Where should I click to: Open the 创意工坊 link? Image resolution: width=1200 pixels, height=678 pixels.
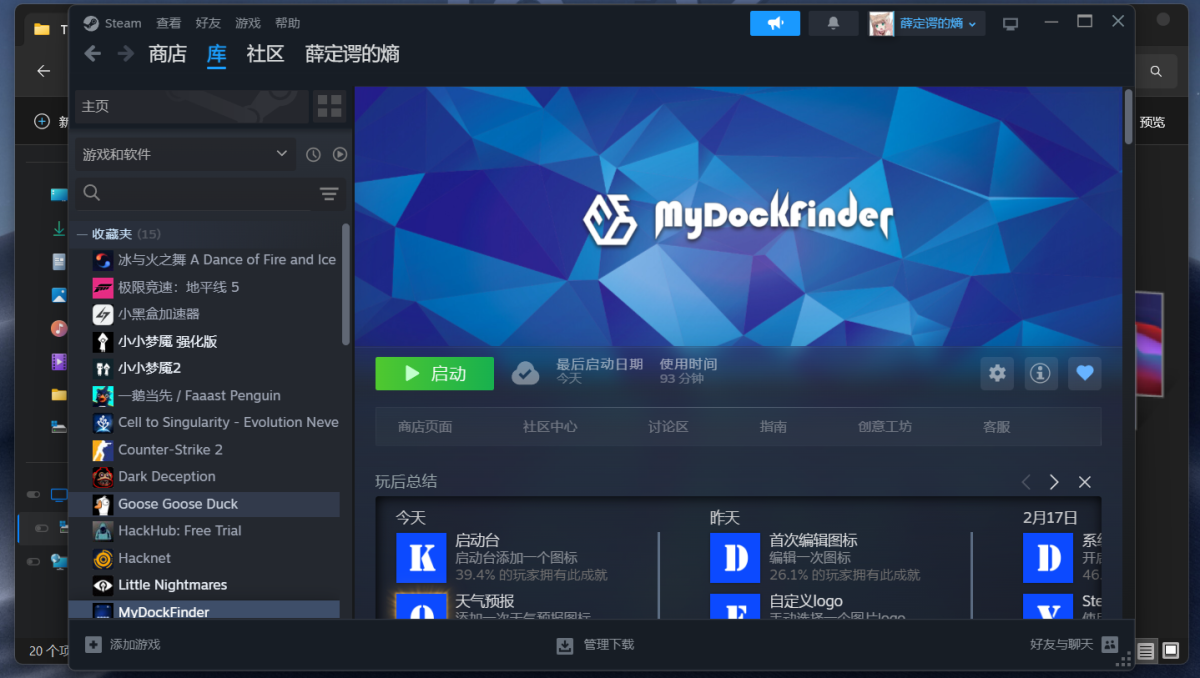click(884, 426)
